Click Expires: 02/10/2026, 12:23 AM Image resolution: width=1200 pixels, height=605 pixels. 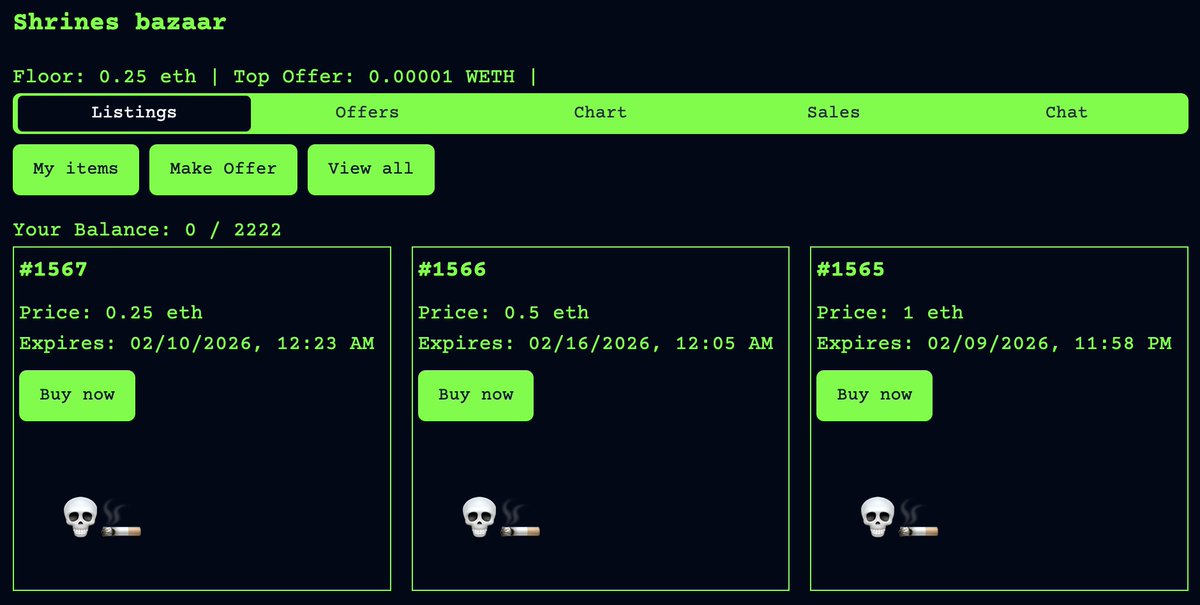tap(197, 344)
